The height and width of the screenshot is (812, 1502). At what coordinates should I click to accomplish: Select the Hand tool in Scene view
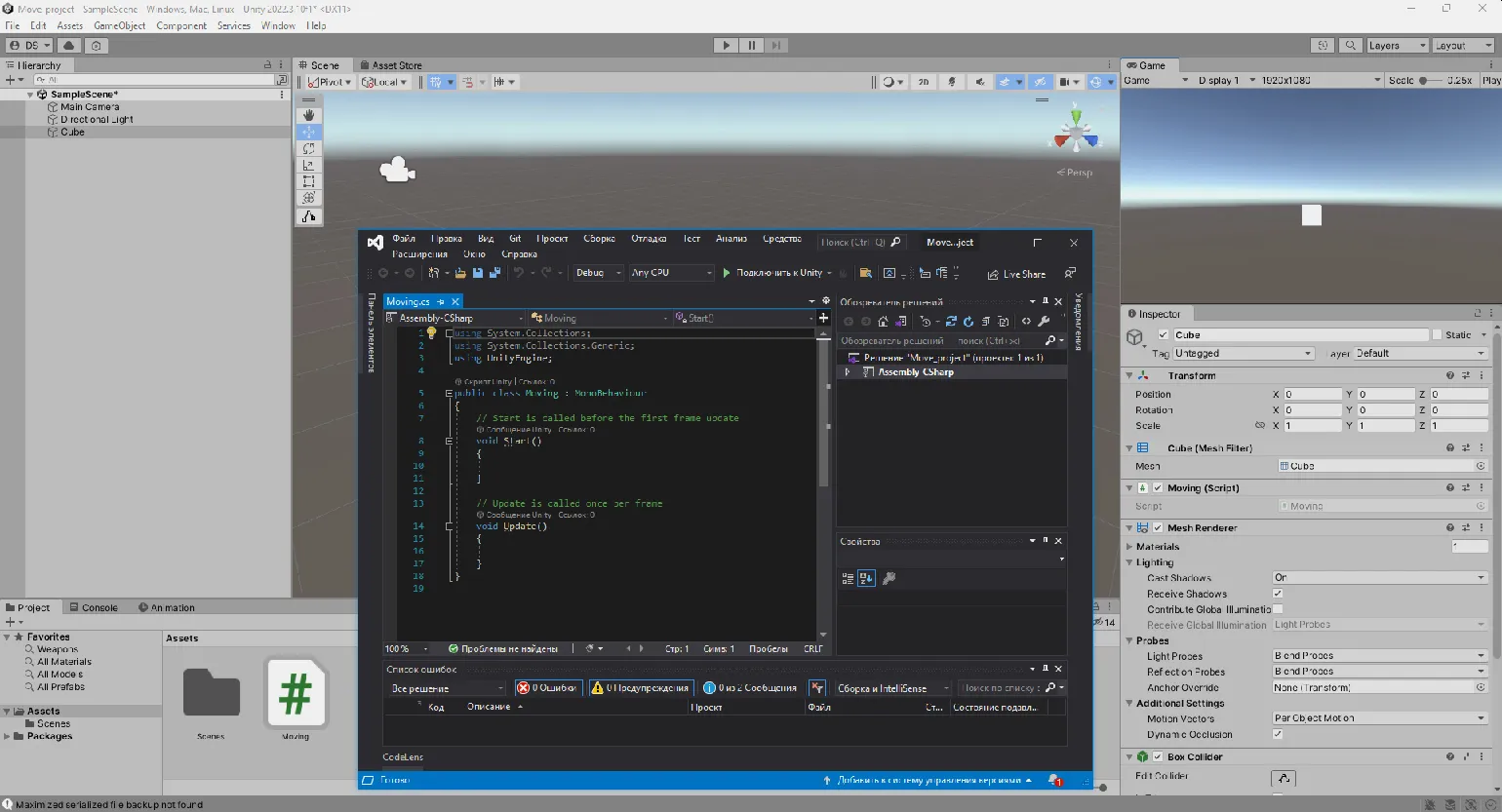tap(308, 115)
